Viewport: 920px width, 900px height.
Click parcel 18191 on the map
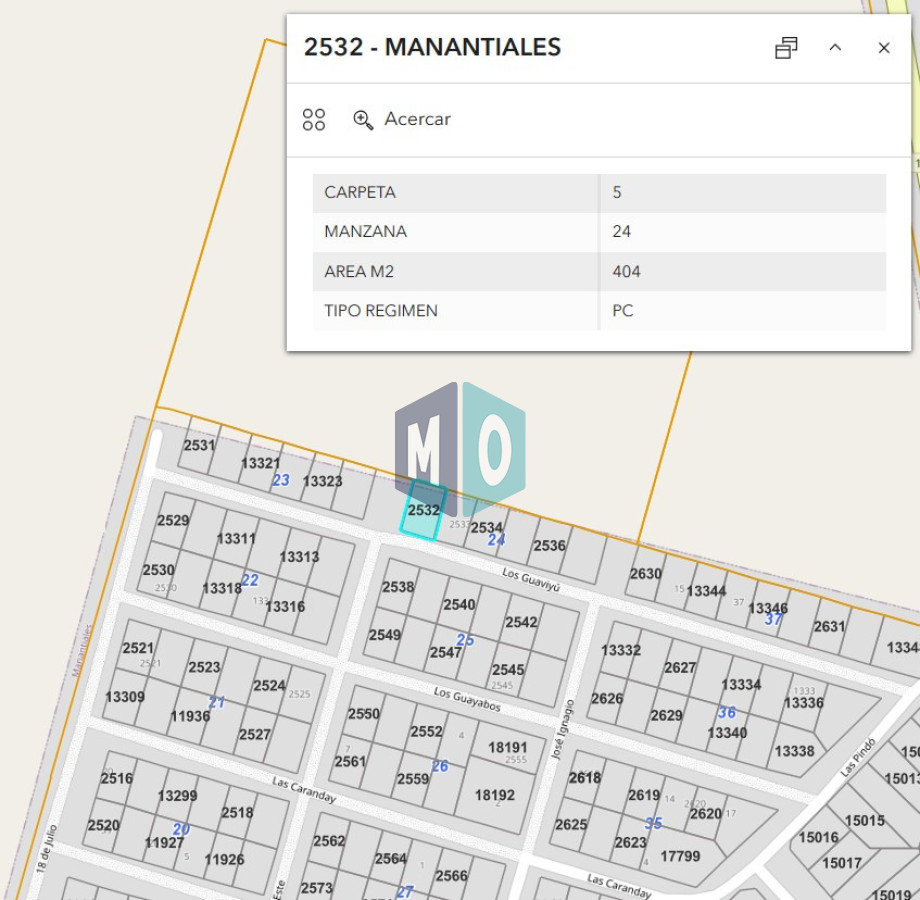pos(508,747)
